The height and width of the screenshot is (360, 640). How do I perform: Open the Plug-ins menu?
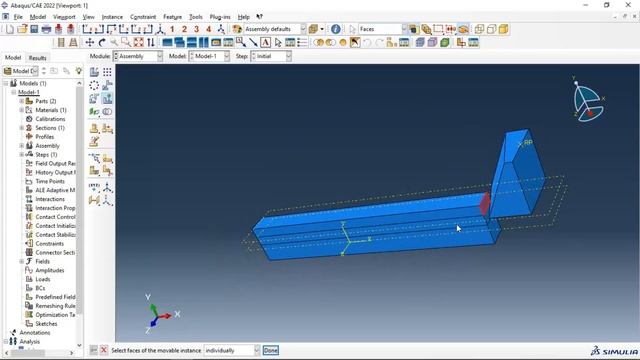pos(220,17)
